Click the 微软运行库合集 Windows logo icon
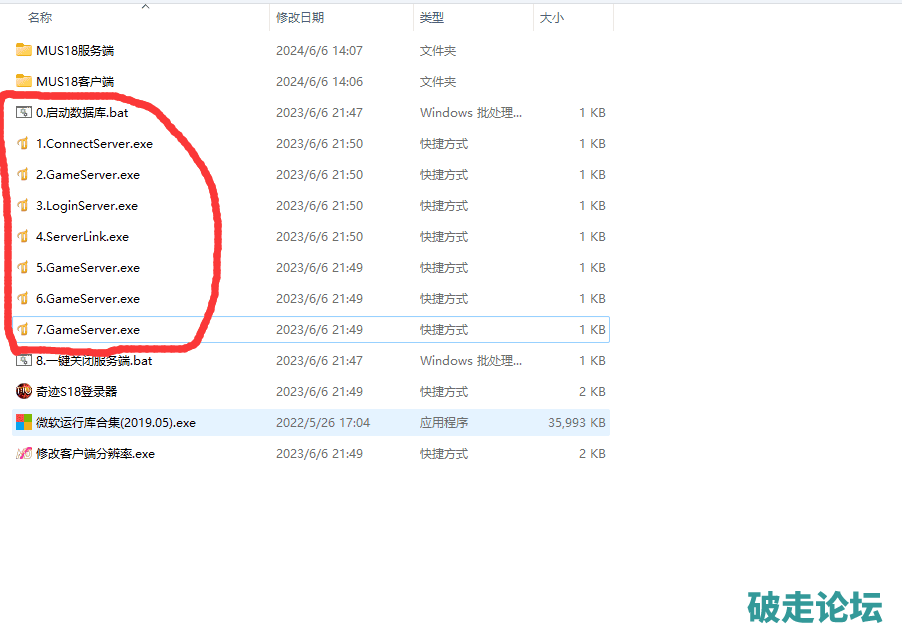The height and width of the screenshot is (629, 902). click(x=24, y=422)
